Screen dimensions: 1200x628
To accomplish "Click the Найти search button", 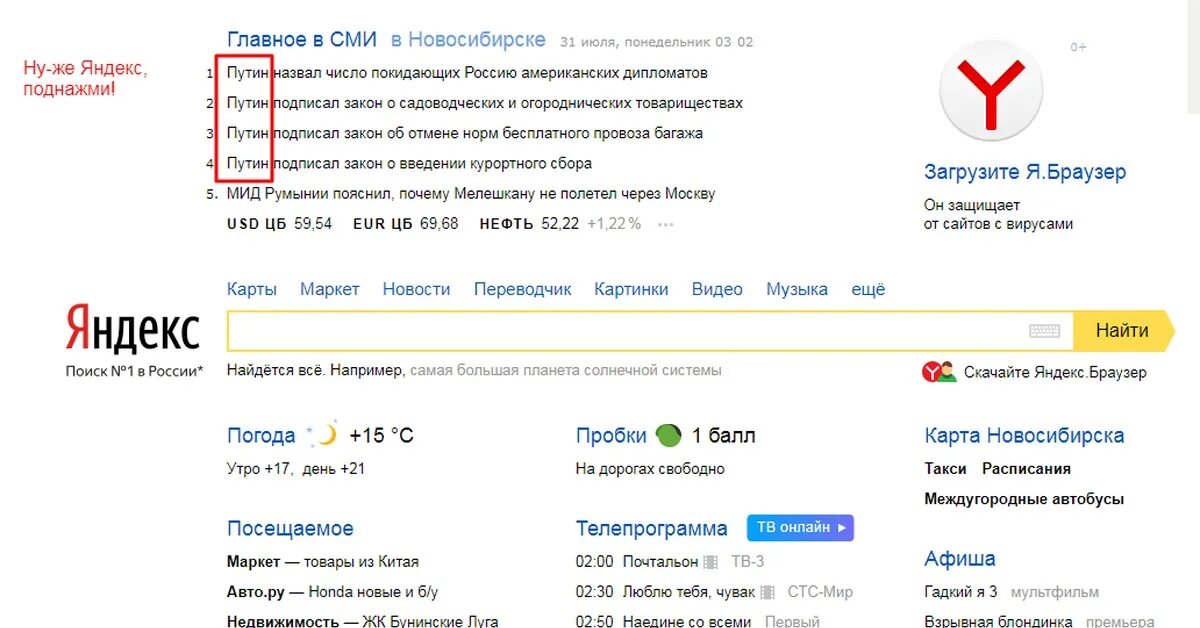I will tap(1123, 331).
